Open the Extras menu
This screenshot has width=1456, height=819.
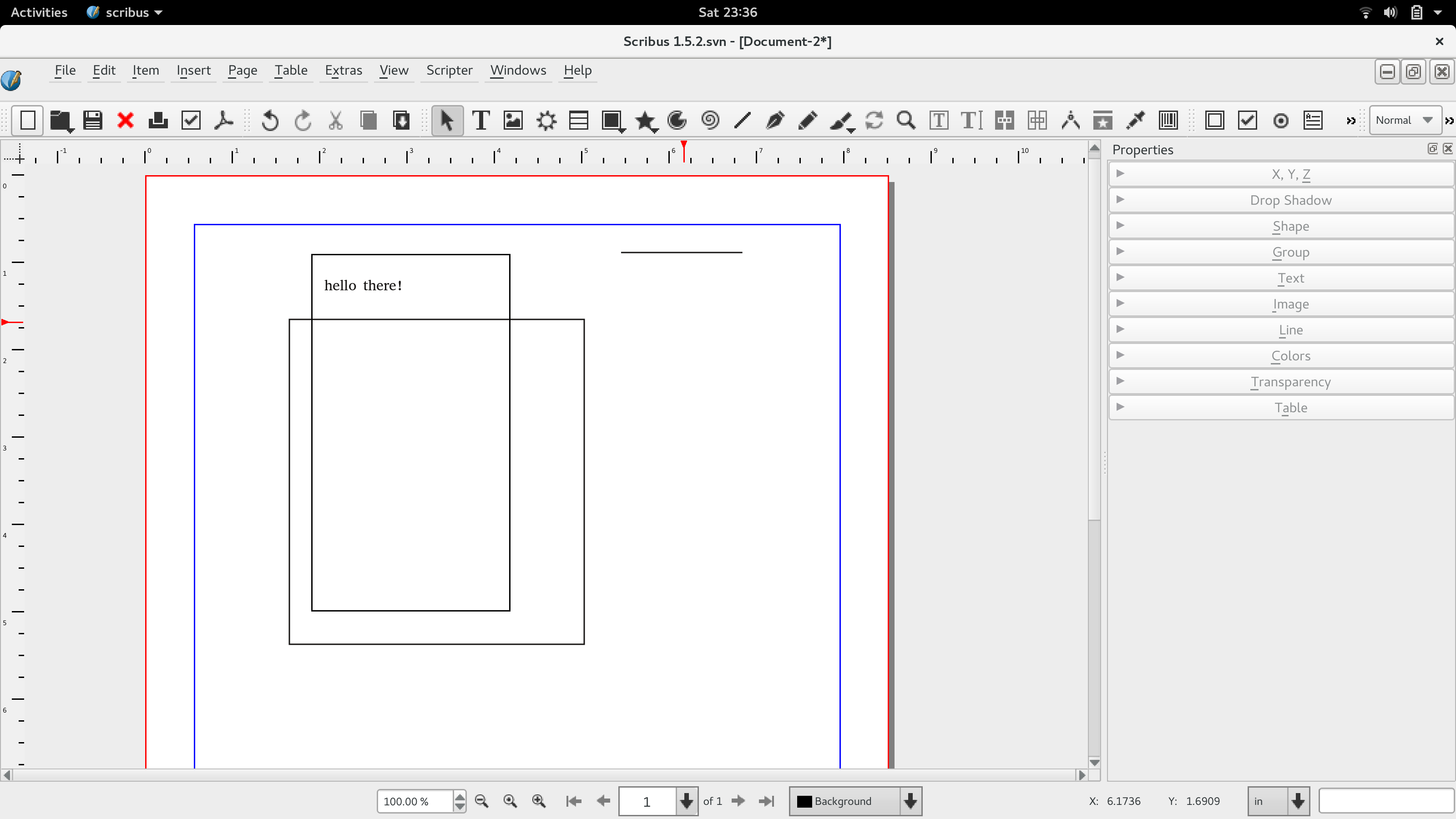(343, 70)
